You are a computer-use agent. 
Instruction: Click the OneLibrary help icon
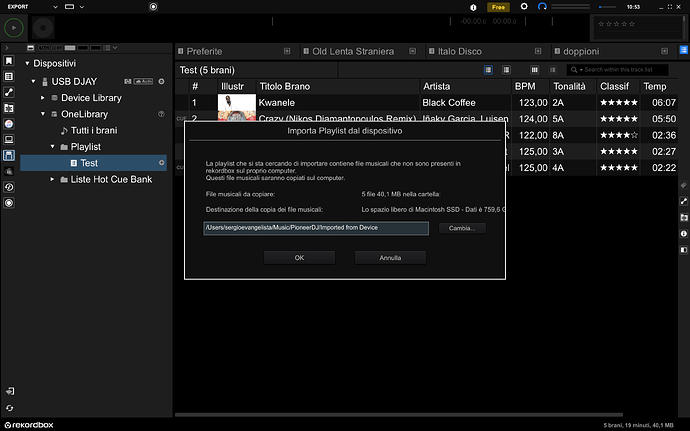point(161,114)
